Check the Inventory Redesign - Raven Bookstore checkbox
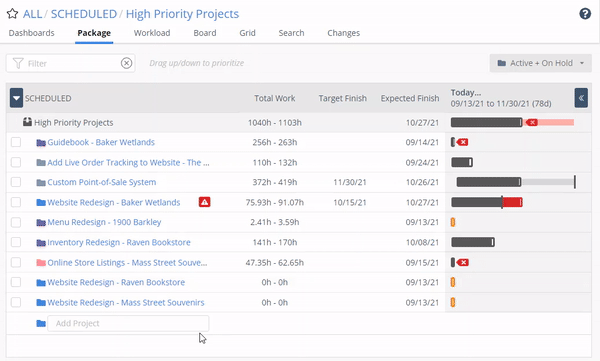 16,242
